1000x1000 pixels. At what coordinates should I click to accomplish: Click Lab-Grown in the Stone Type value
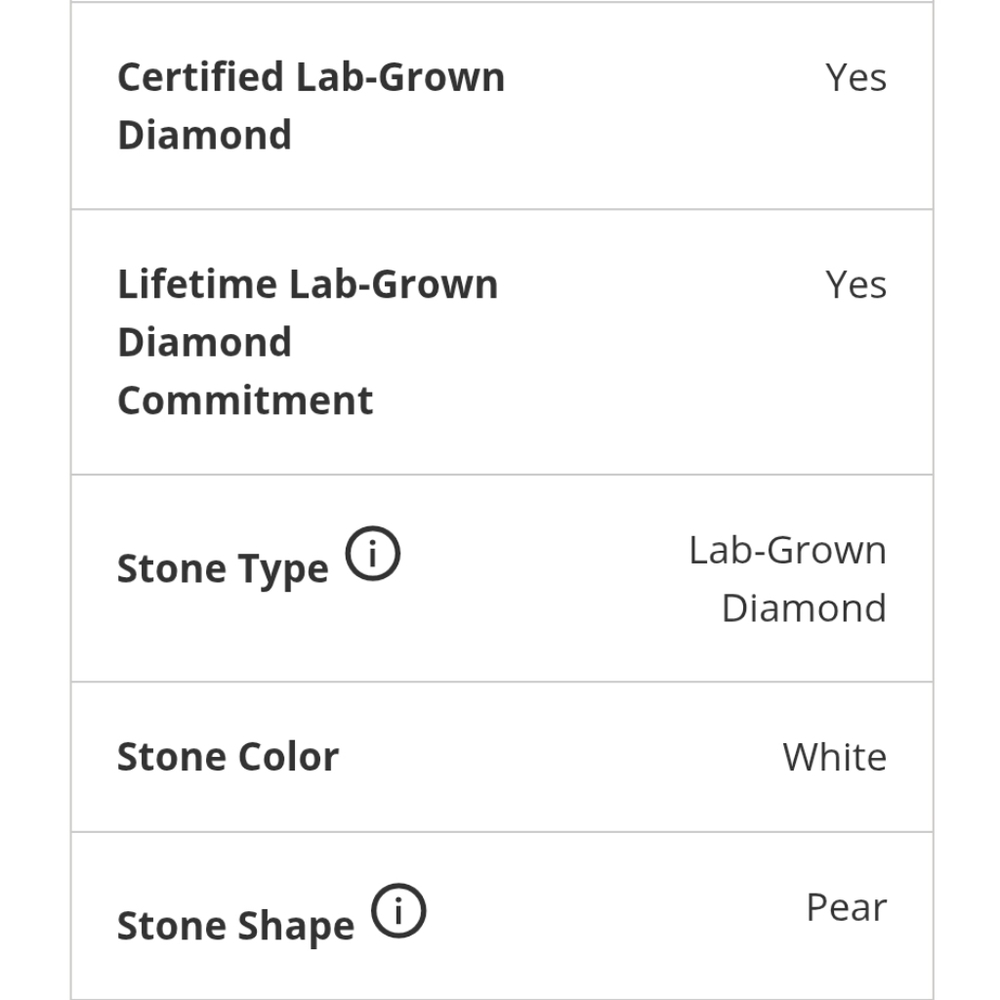(788, 550)
